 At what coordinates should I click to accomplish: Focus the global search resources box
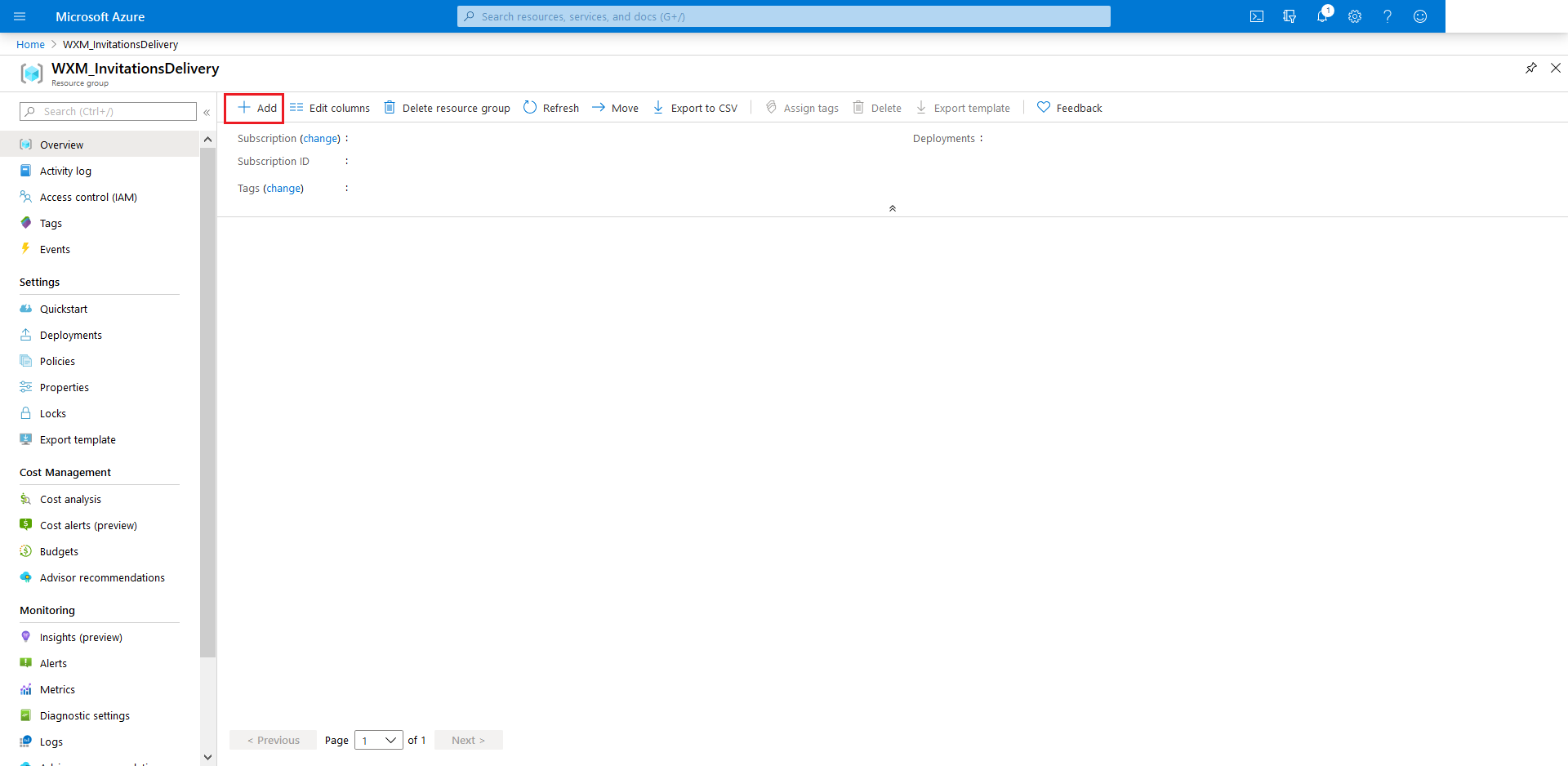[784, 16]
